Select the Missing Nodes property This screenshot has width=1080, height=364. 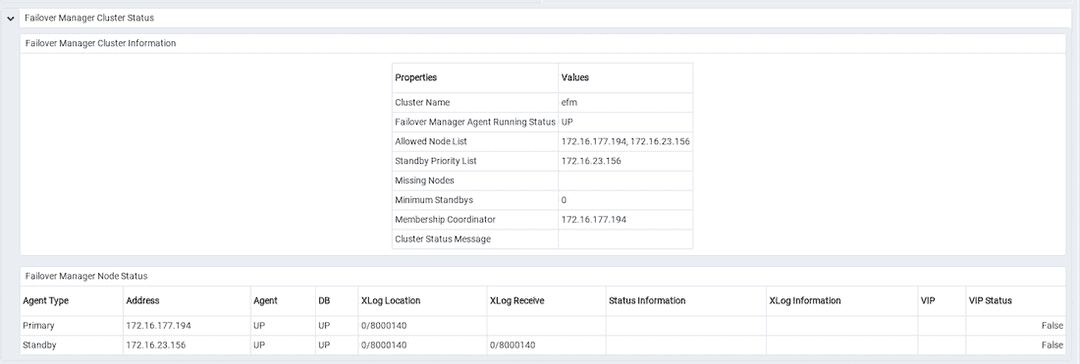click(x=475, y=181)
